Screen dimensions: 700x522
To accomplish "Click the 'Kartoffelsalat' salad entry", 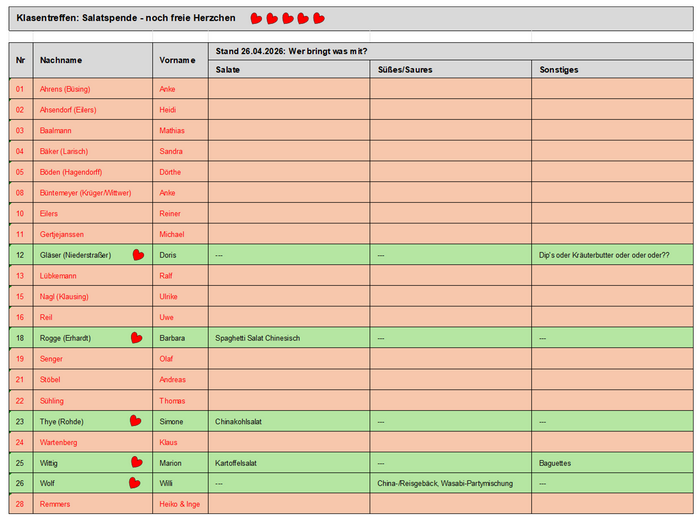I will [x=236, y=463].
